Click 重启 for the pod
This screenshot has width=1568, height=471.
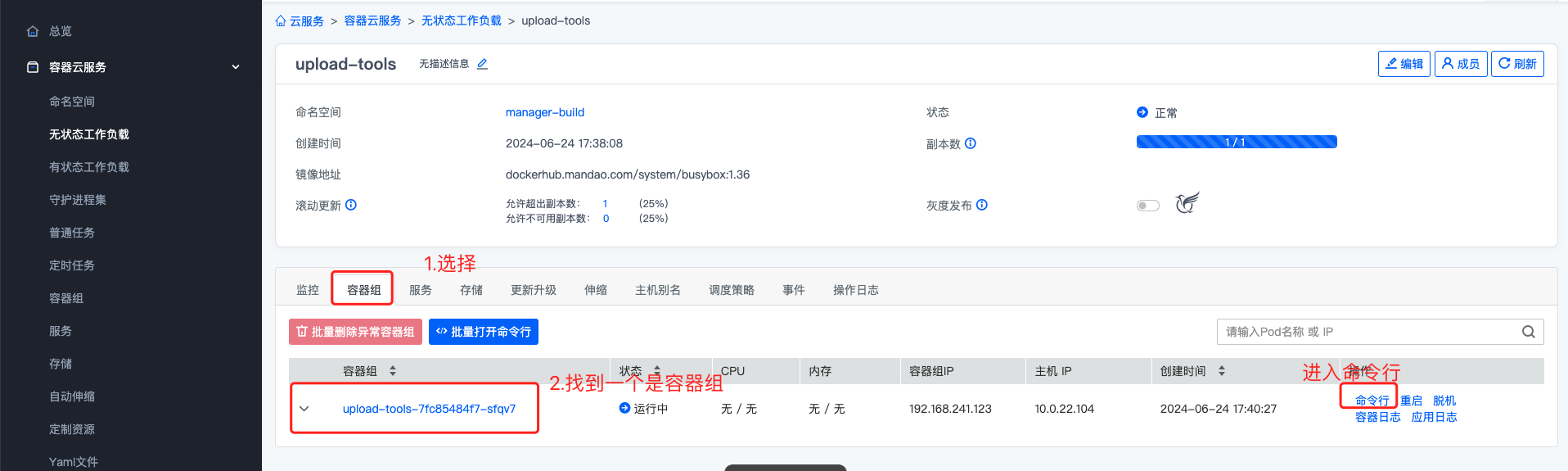pyautogui.click(x=1412, y=401)
